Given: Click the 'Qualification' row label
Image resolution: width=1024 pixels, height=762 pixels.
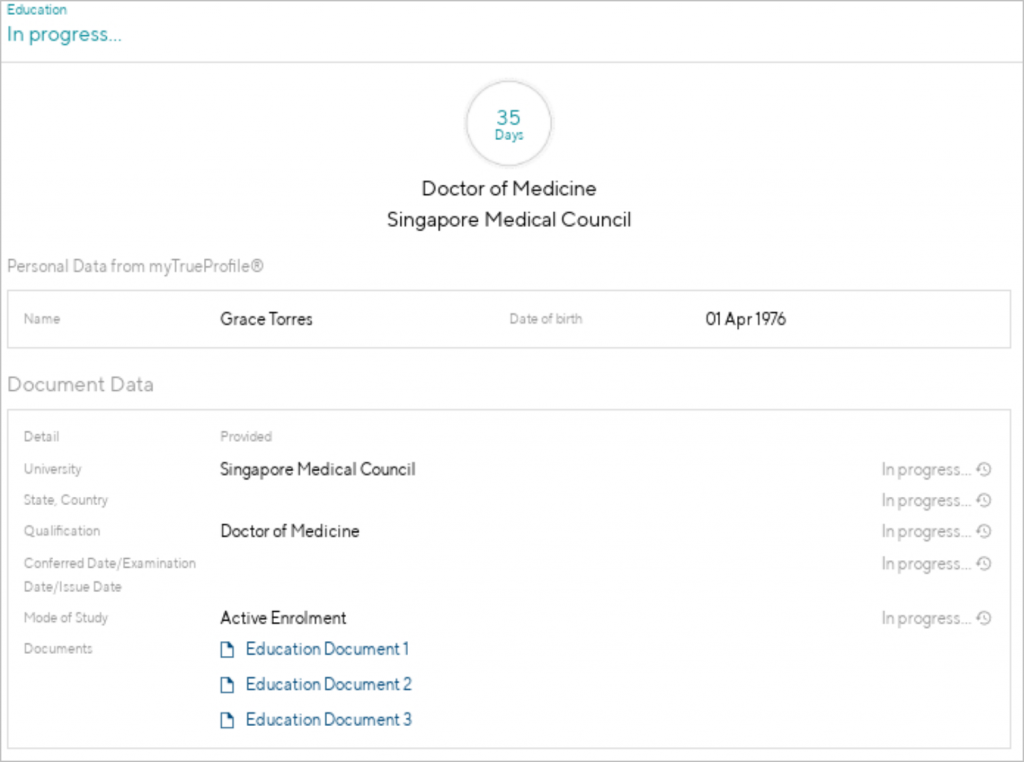Looking at the screenshot, I should point(62,531).
